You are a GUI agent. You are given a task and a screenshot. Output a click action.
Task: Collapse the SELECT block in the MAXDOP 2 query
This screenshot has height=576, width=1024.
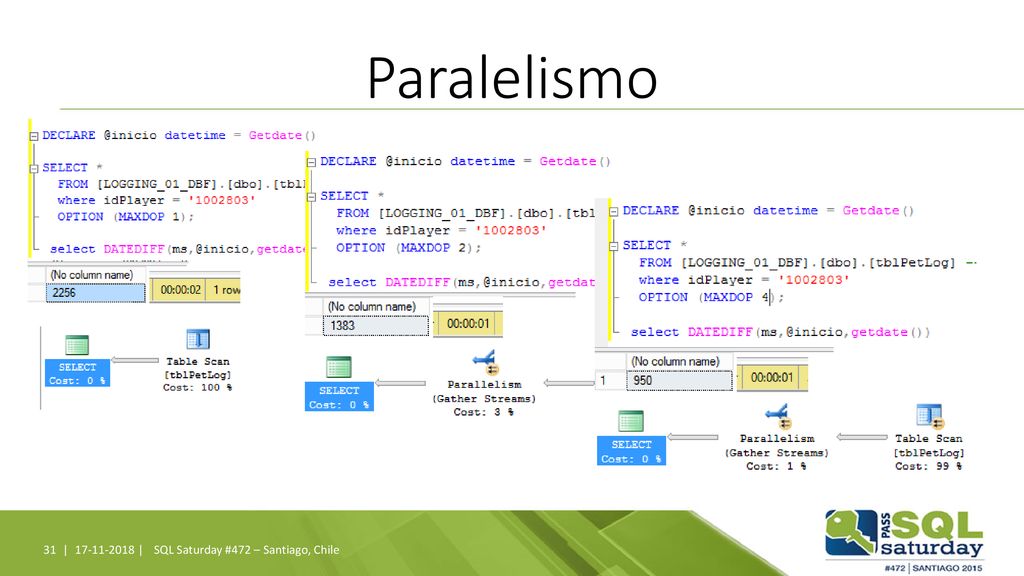[x=312, y=197]
